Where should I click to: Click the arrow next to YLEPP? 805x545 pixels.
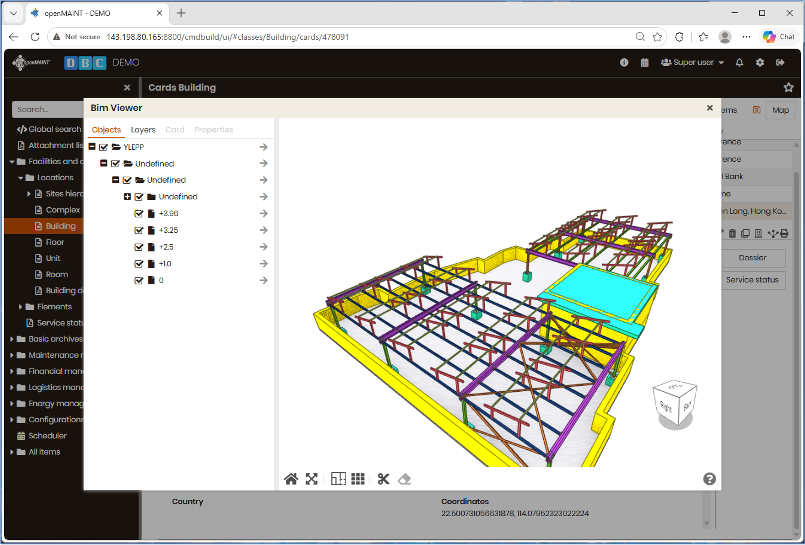point(263,147)
